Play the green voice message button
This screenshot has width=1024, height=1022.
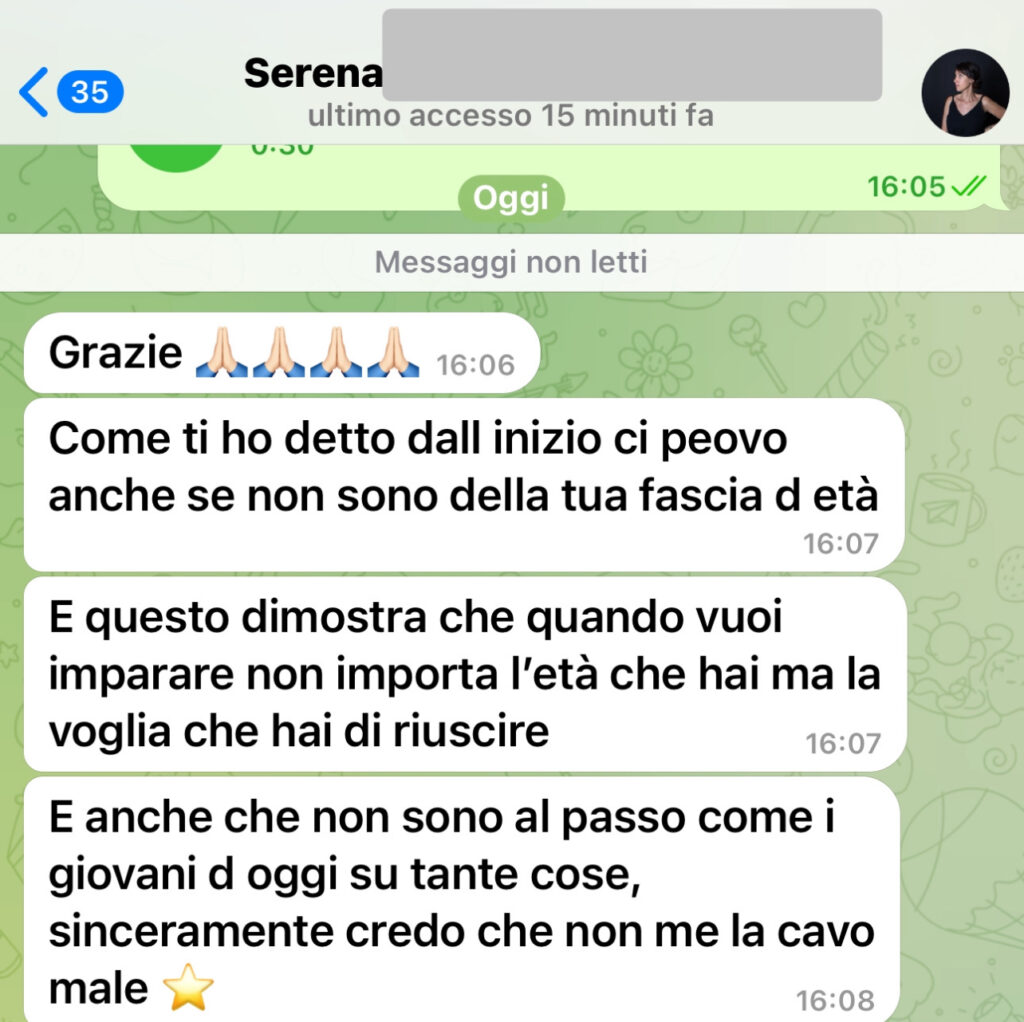[x=176, y=157]
